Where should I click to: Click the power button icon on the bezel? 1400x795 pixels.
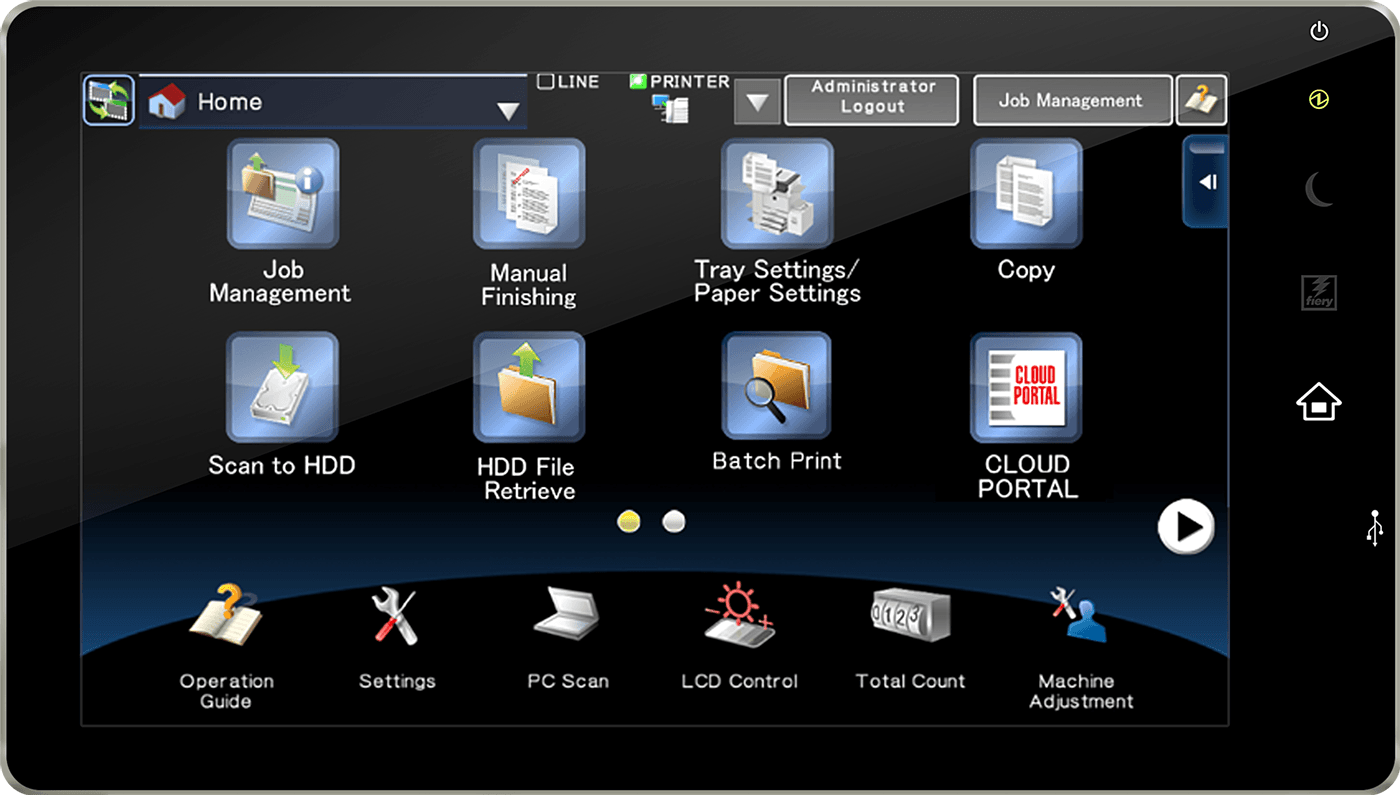pos(1319,32)
